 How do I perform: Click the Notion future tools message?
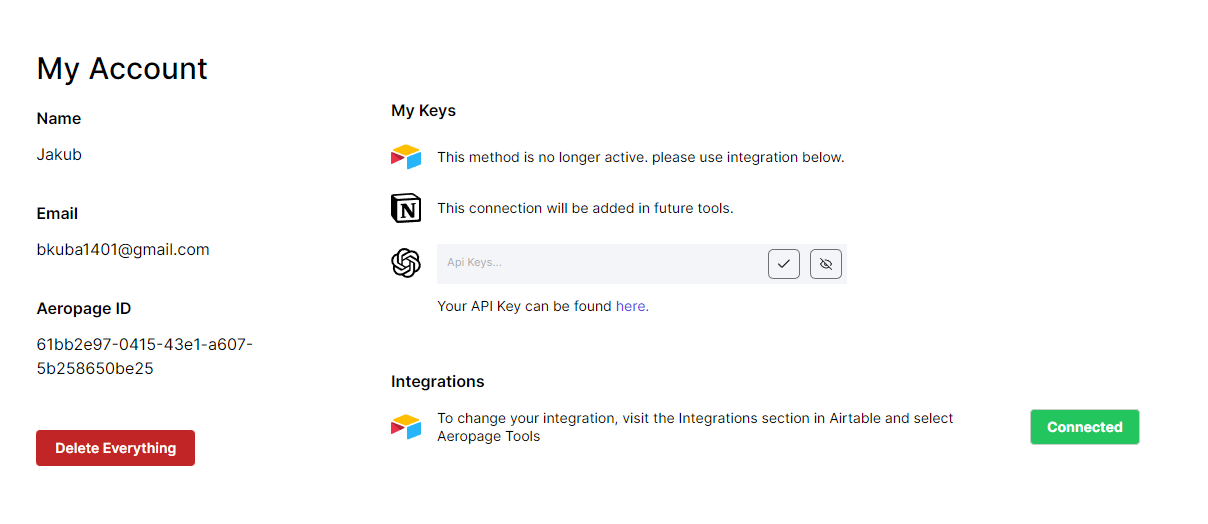point(585,209)
